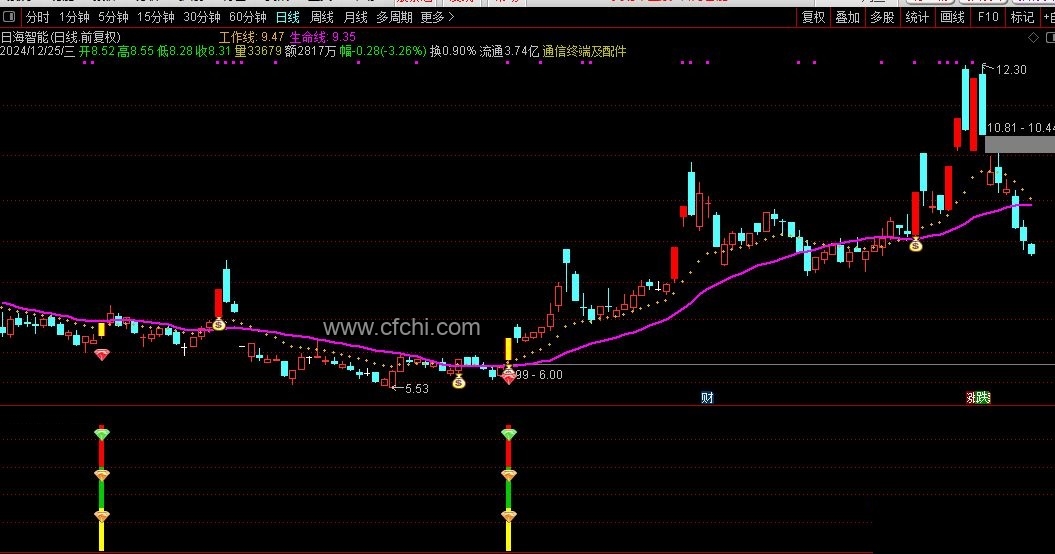
Task: Toggle the side panel icon beside 分时
Action: point(9,17)
